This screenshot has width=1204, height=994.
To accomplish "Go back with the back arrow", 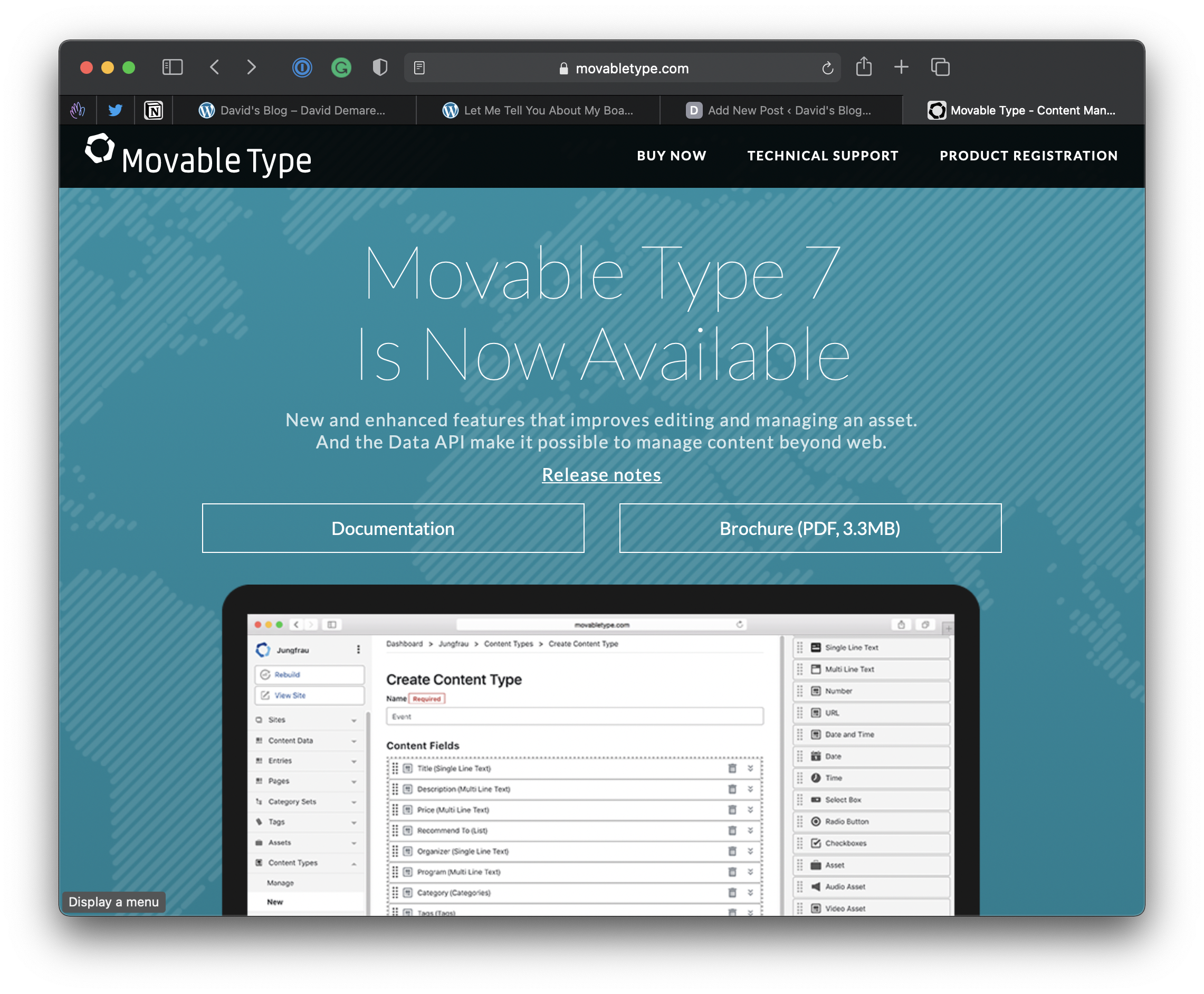I will point(215,68).
